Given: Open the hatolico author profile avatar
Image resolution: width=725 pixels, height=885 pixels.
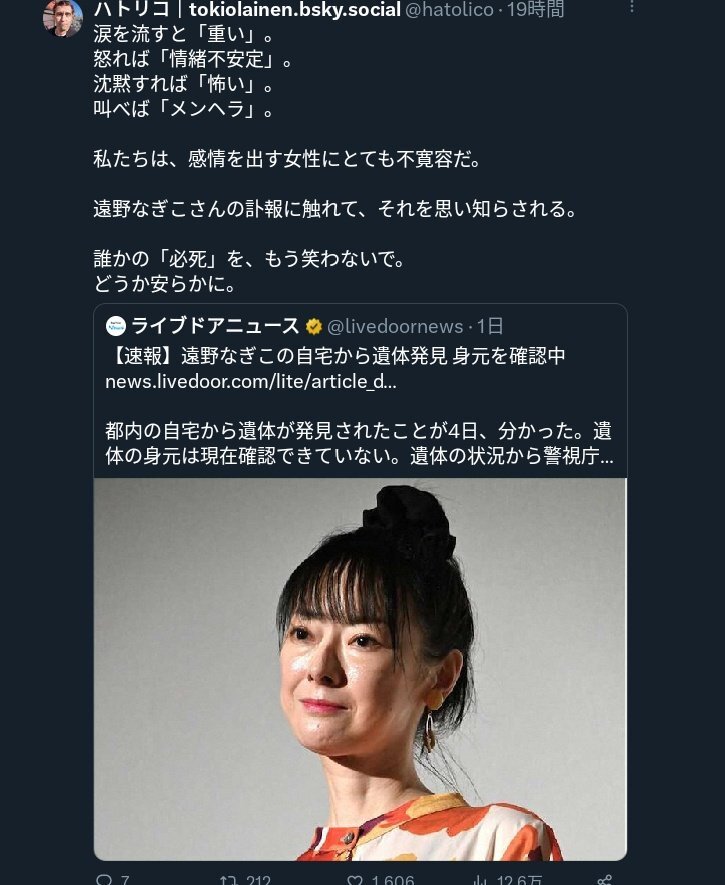Looking at the screenshot, I should click(63, 18).
